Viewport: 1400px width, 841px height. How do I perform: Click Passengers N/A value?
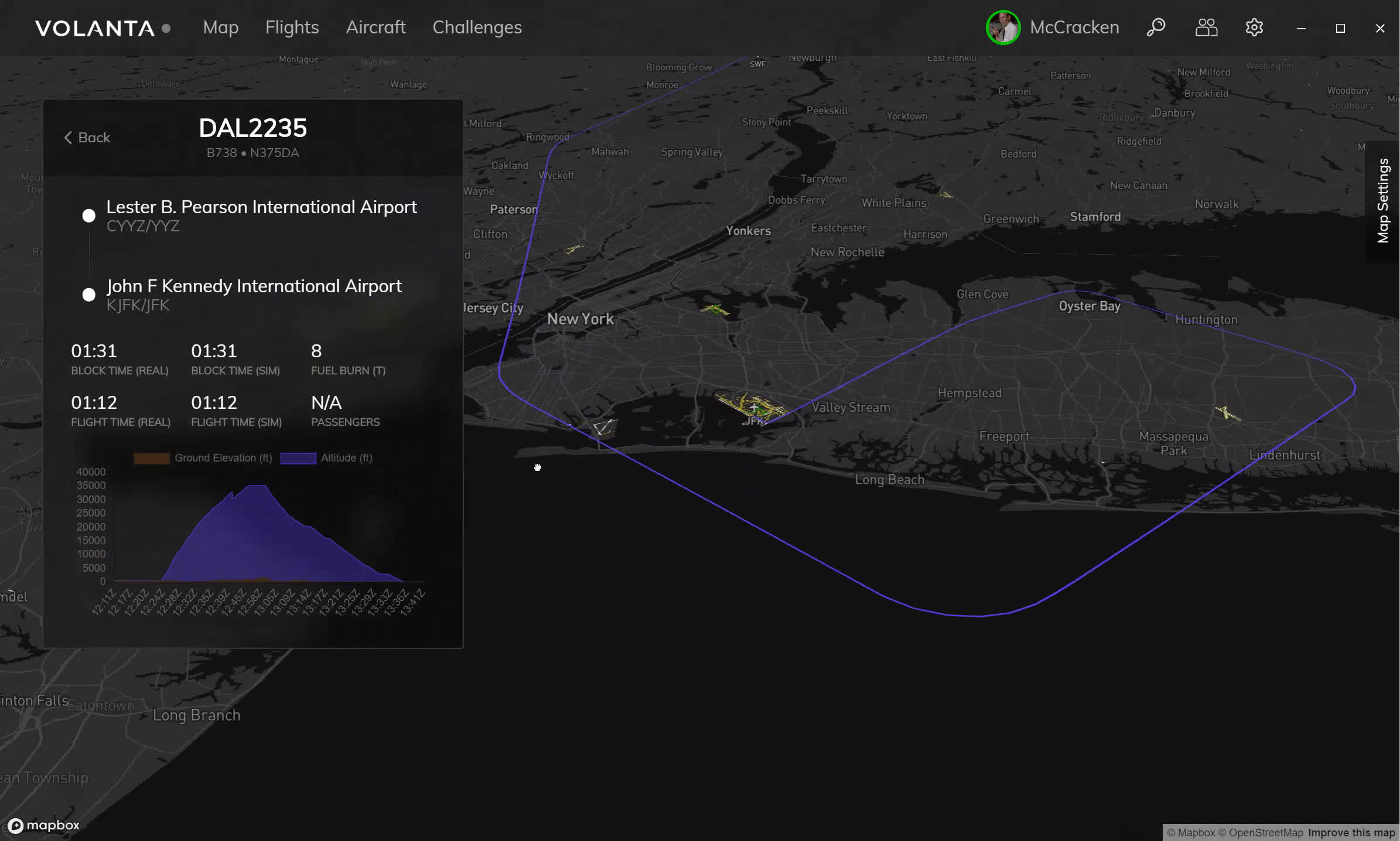tap(326, 402)
